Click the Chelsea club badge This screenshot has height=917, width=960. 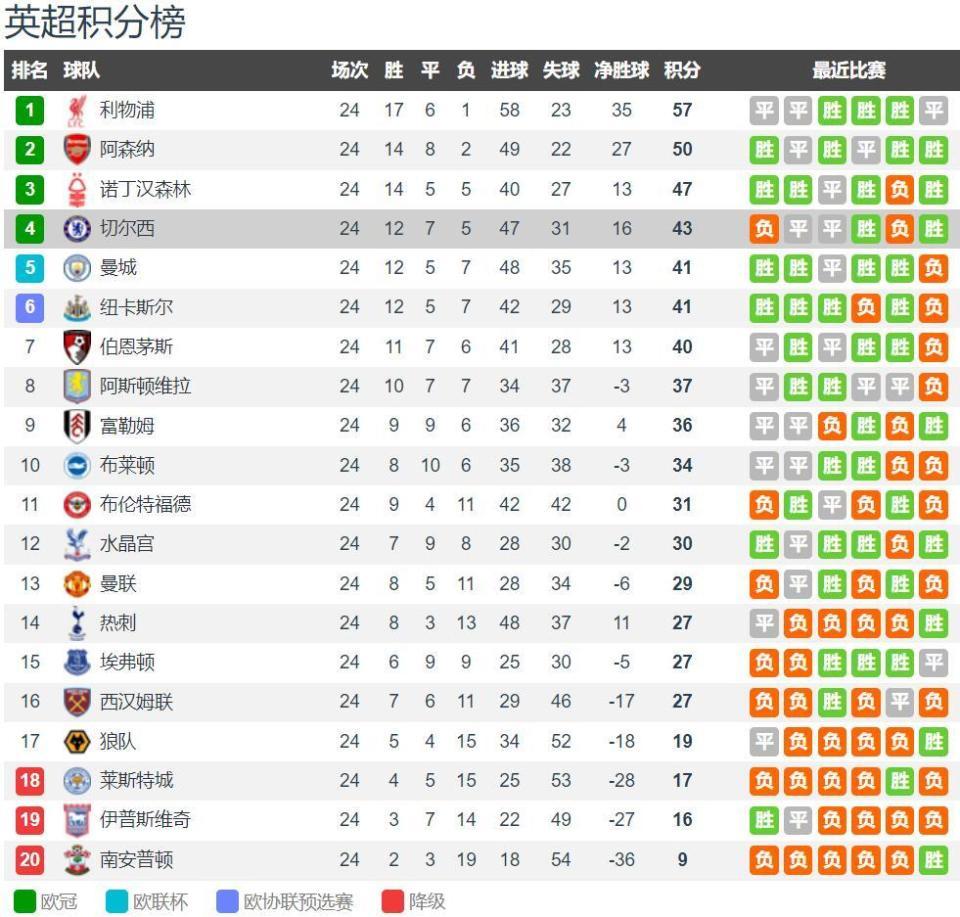coord(77,229)
